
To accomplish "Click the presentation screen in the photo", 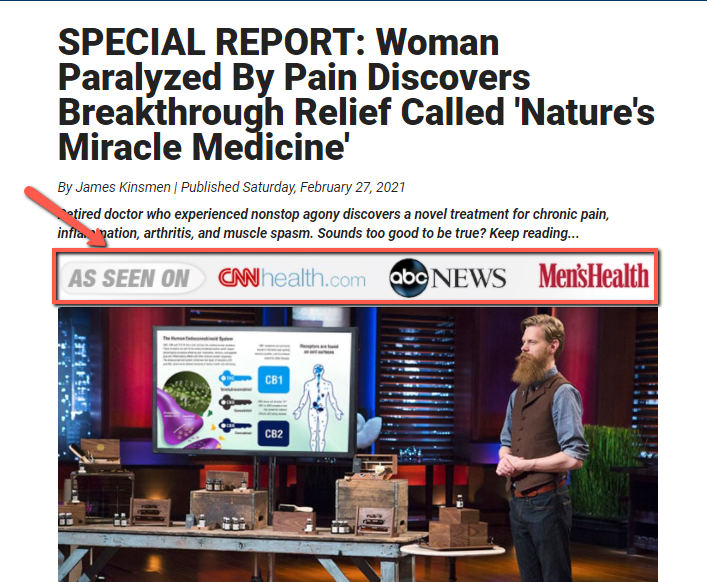I will (255, 391).
